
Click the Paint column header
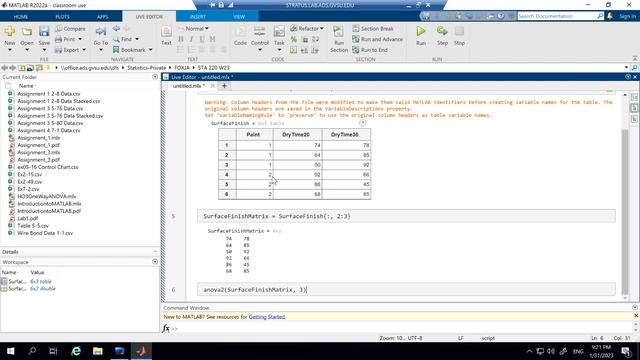tap(253, 134)
